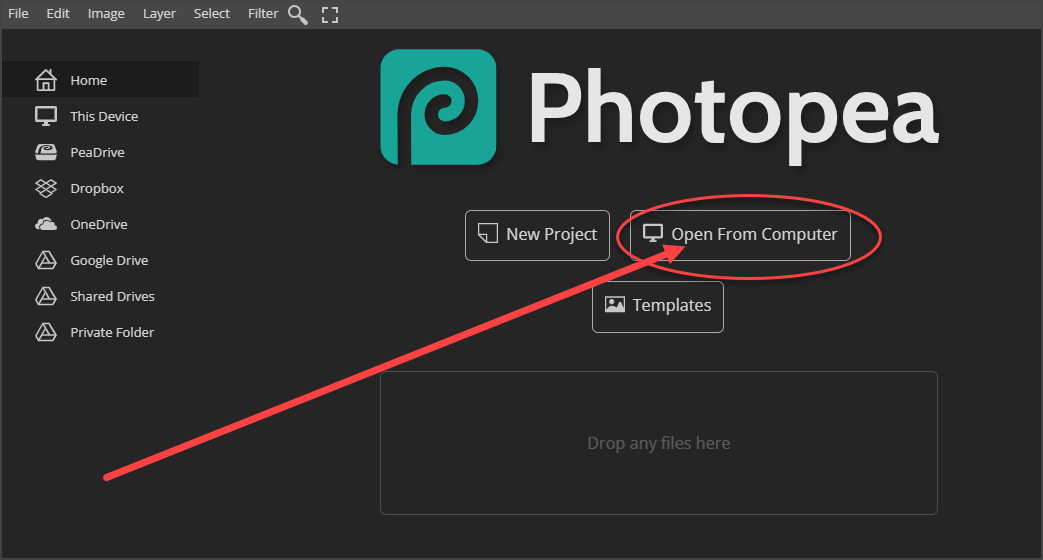Open the Image menu
This screenshot has width=1043, height=560.
coord(106,13)
